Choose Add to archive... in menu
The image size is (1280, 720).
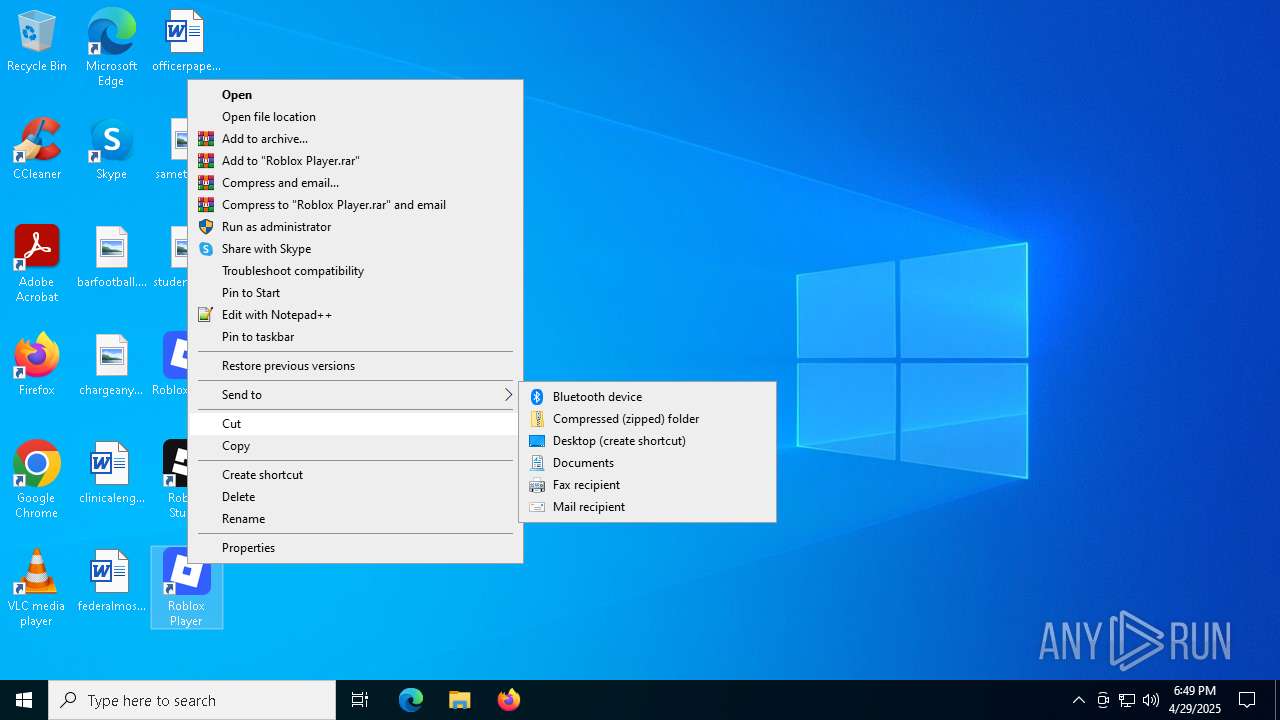tap(355, 139)
